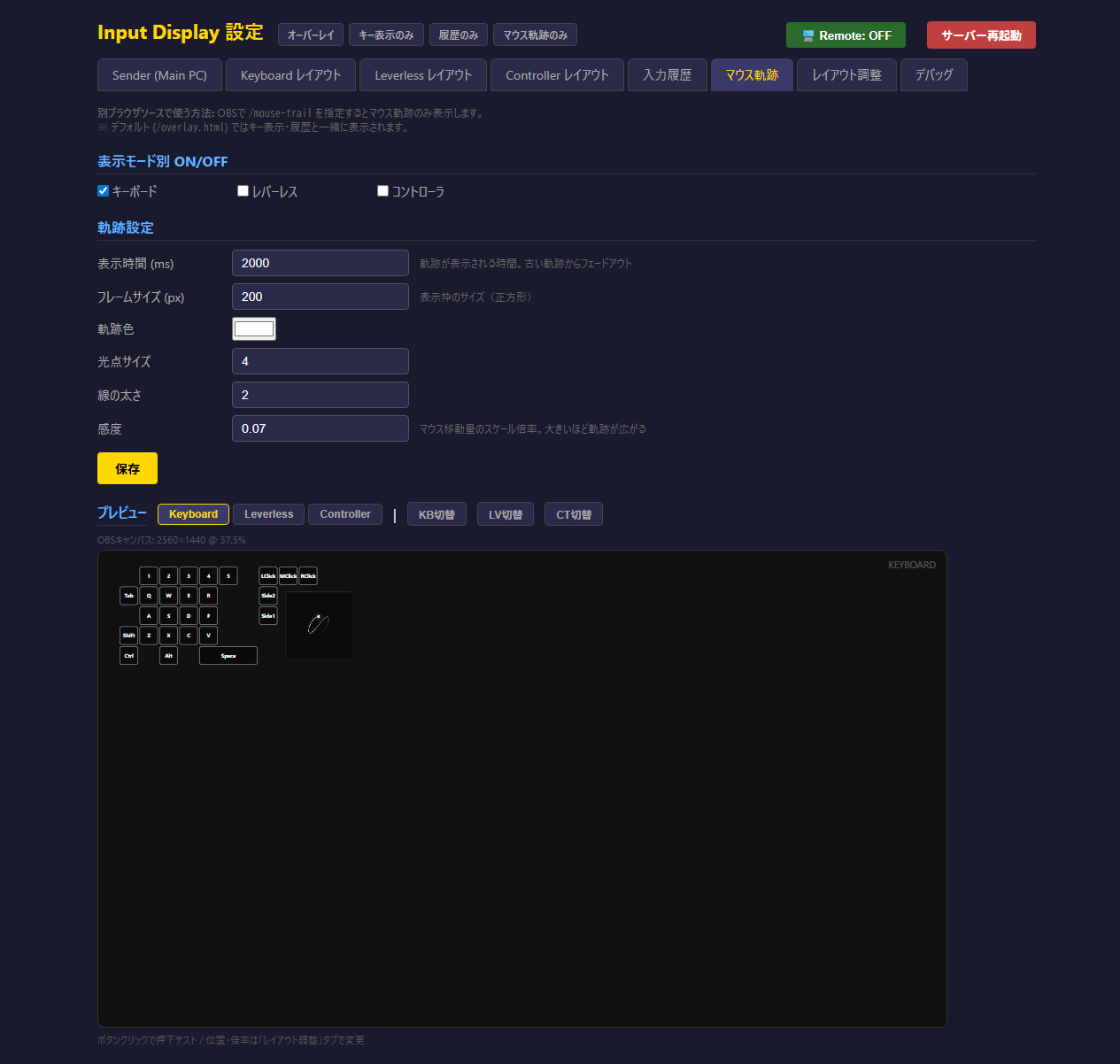Click the Tab key in preview
The image size is (1120, 1064).
pyautogui.click(x=129, y=596)
